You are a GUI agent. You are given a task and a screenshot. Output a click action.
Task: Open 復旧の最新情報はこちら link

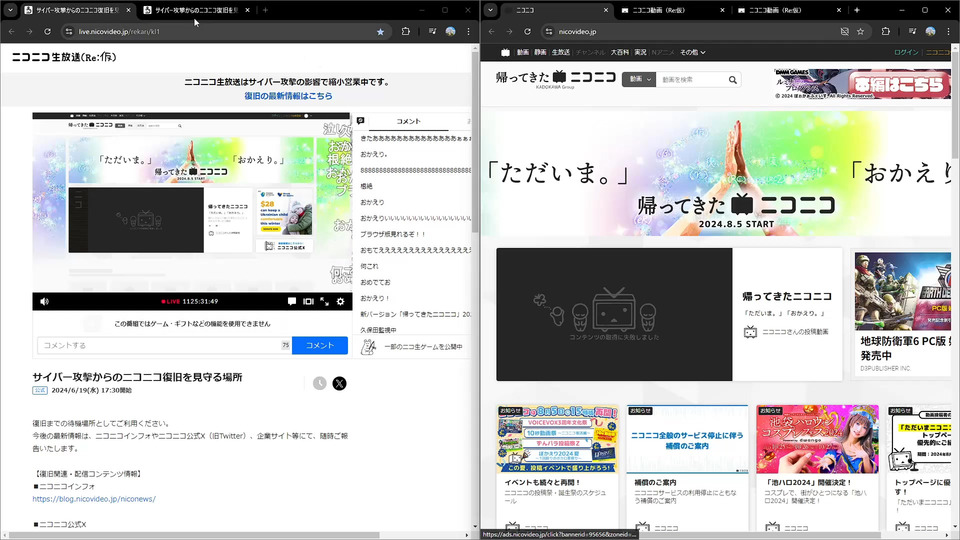288,96
